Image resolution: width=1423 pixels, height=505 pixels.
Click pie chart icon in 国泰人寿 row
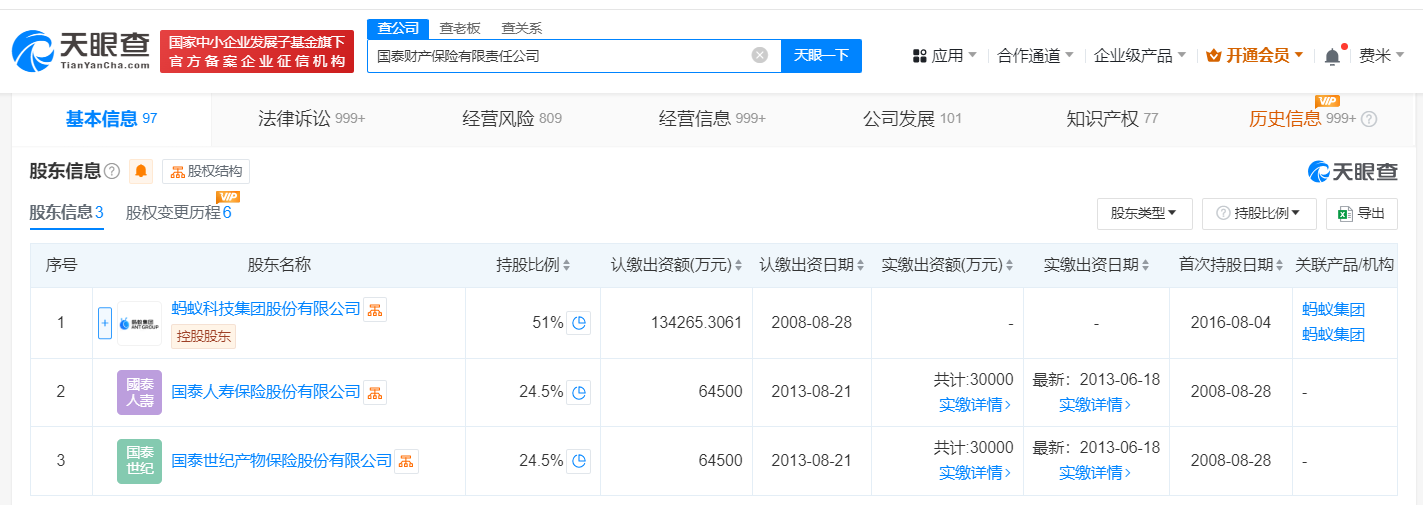(579, 392)
